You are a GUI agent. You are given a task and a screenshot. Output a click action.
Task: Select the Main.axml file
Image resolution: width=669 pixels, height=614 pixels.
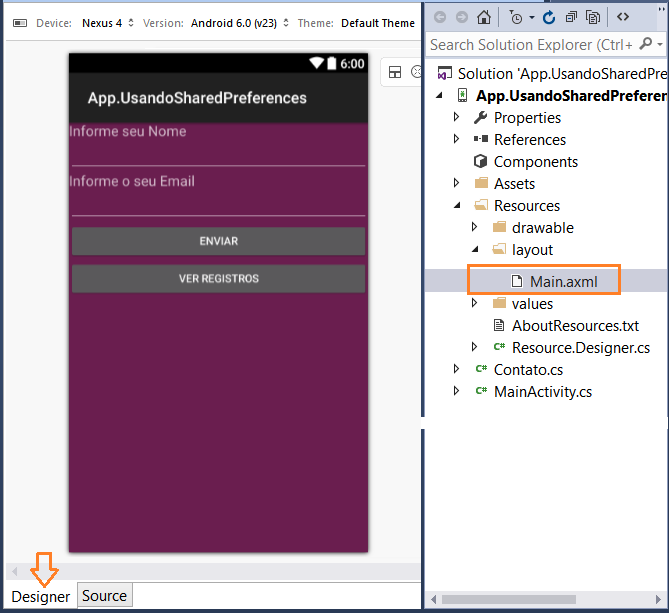tap(553, 282)
